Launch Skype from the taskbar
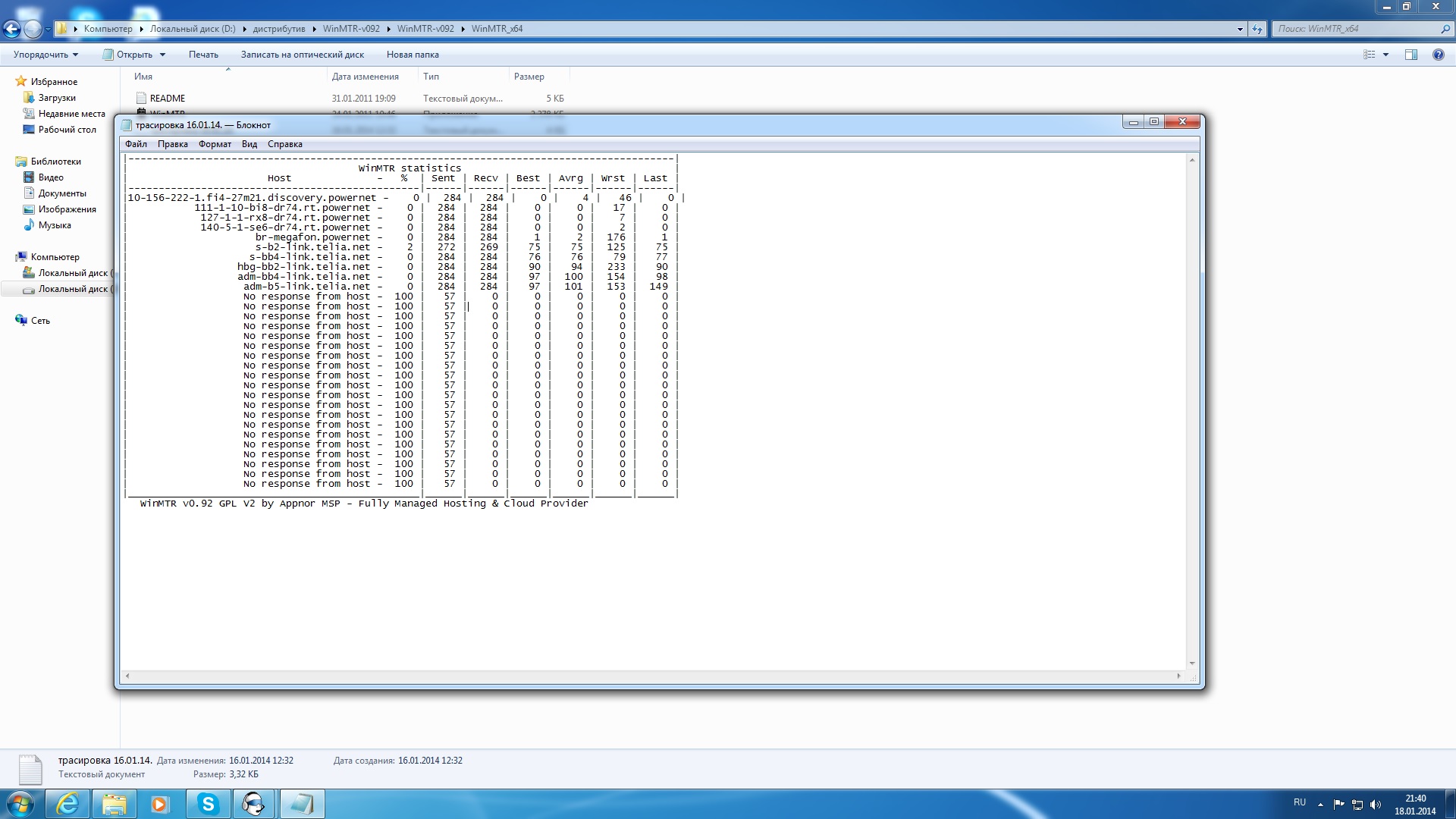Viewport: 1456px width, 819px height. [x=208, y=804]
